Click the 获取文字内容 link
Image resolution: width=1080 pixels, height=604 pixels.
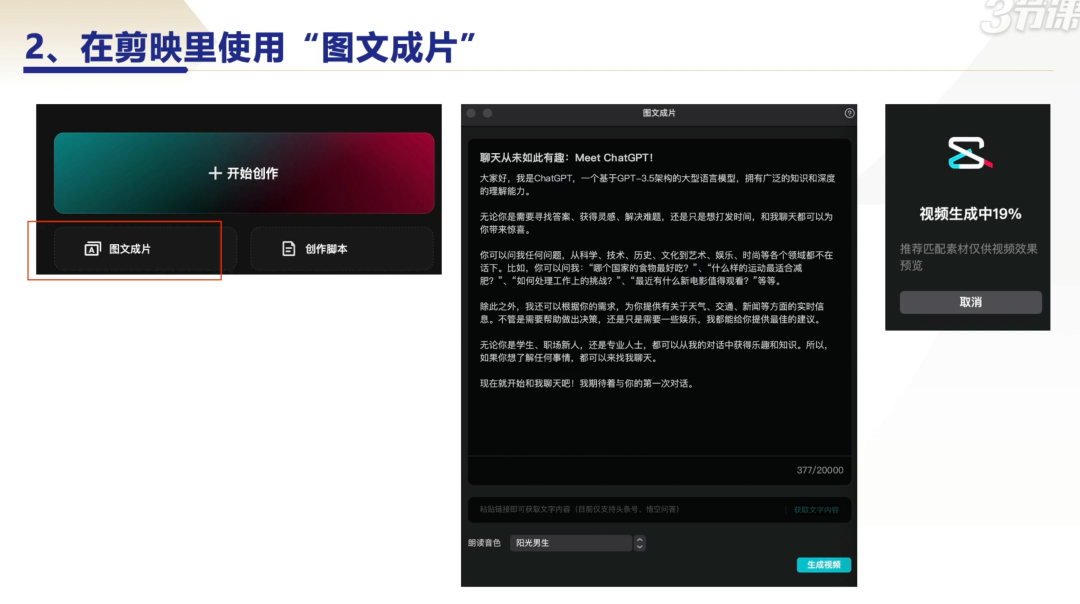pyautogui.click(x=816, y=510)
